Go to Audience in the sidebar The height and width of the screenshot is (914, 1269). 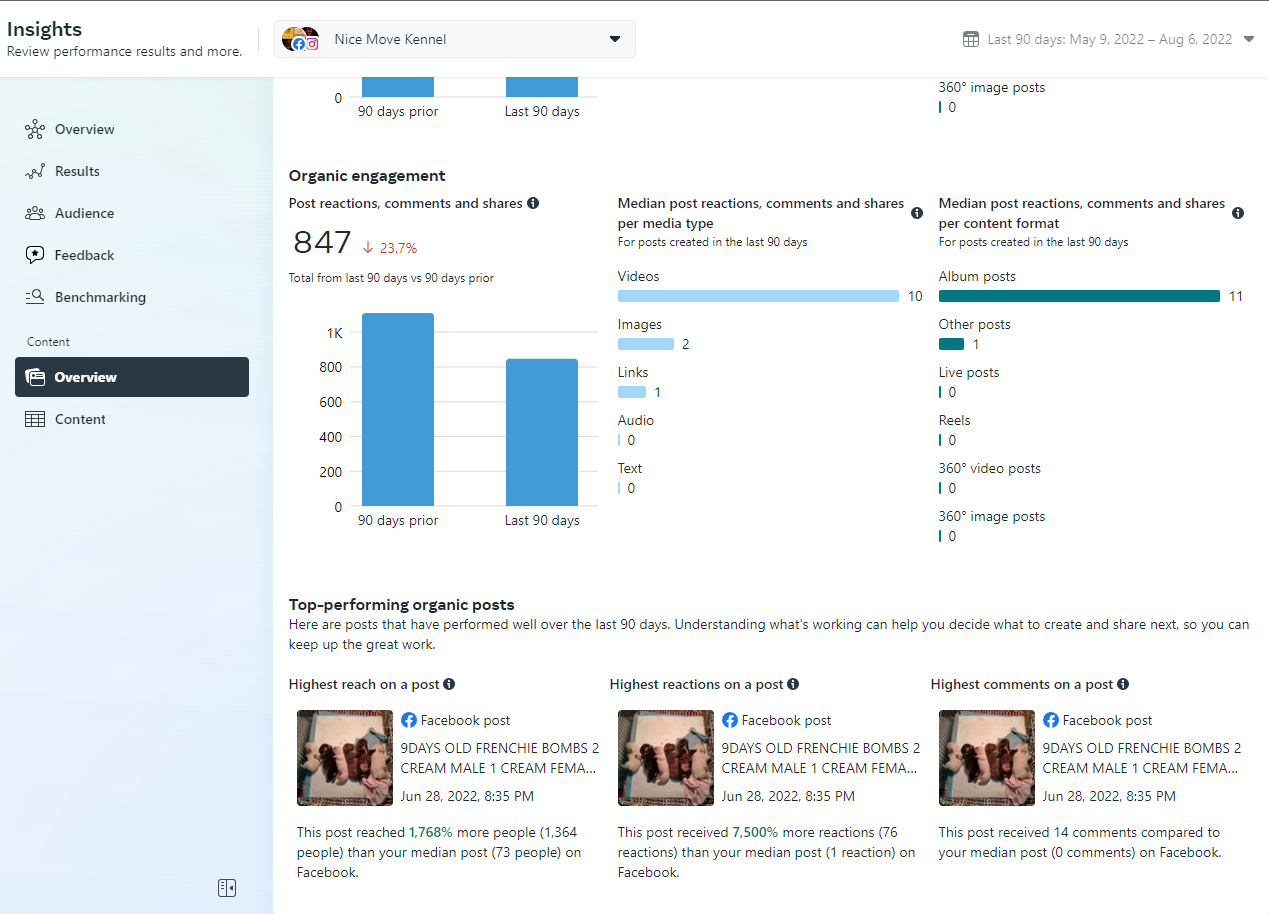132,213
